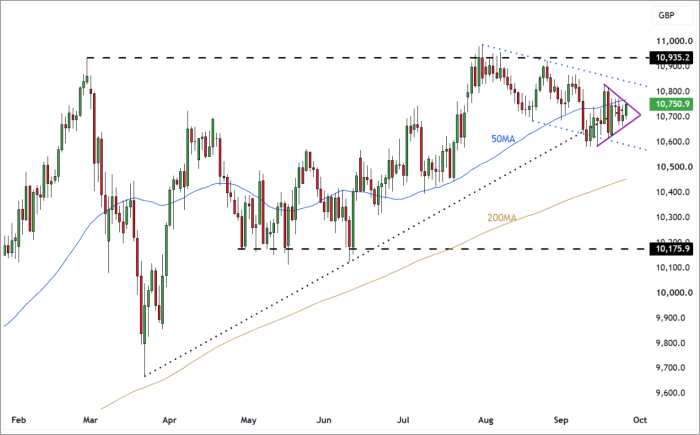Click the Feb label on time axis

pyautogui.click(x=19, y=420)
